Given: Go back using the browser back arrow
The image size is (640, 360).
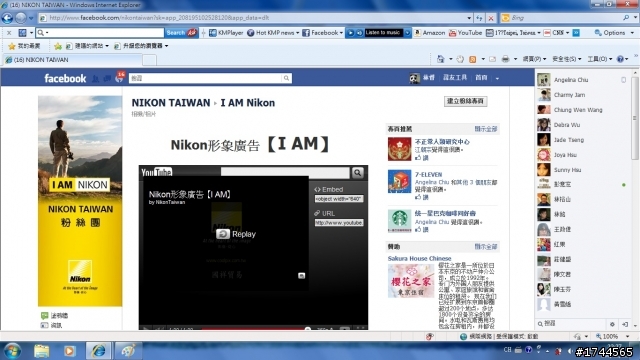Looking at the screenshot, I should click(x=7, y=18).
